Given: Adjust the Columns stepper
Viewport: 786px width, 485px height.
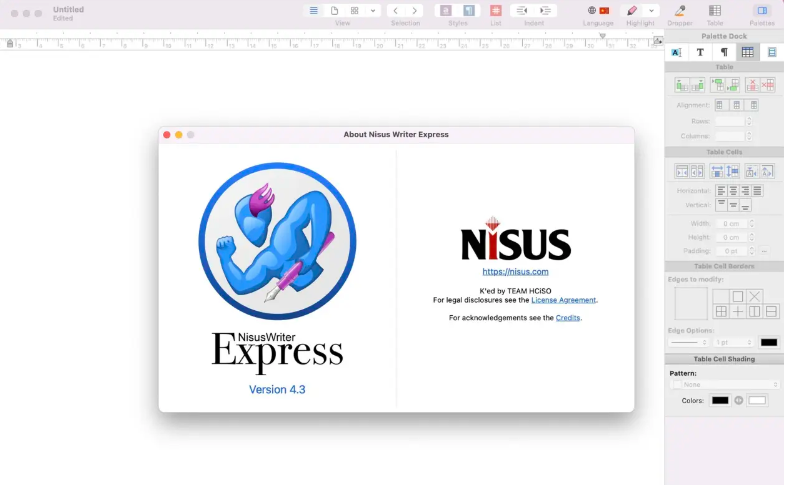Looking at the screenshot, I should pos(749,136).
